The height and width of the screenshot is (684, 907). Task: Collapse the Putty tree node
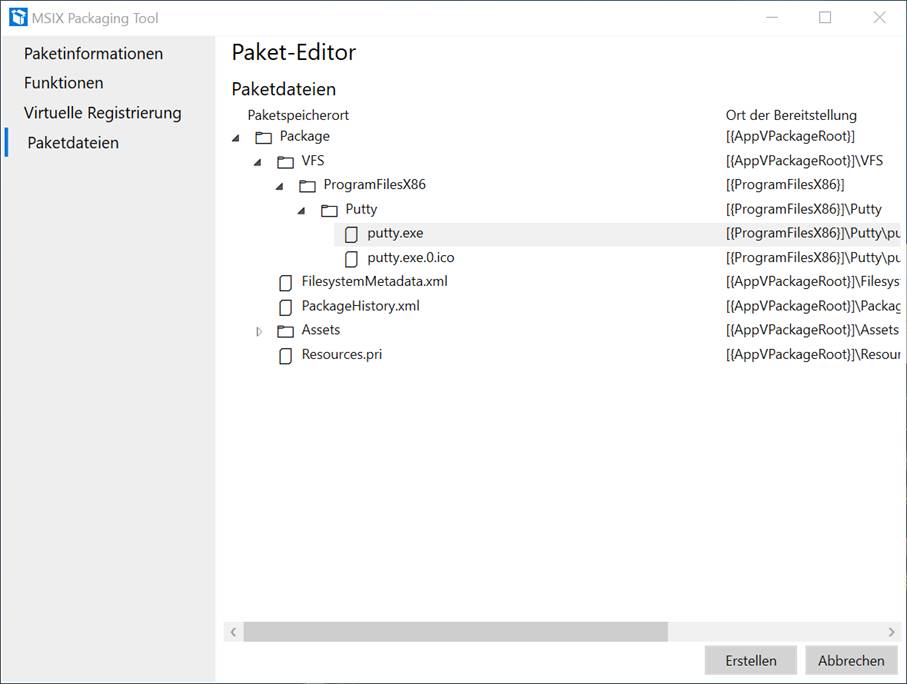[x=302, y=211]
